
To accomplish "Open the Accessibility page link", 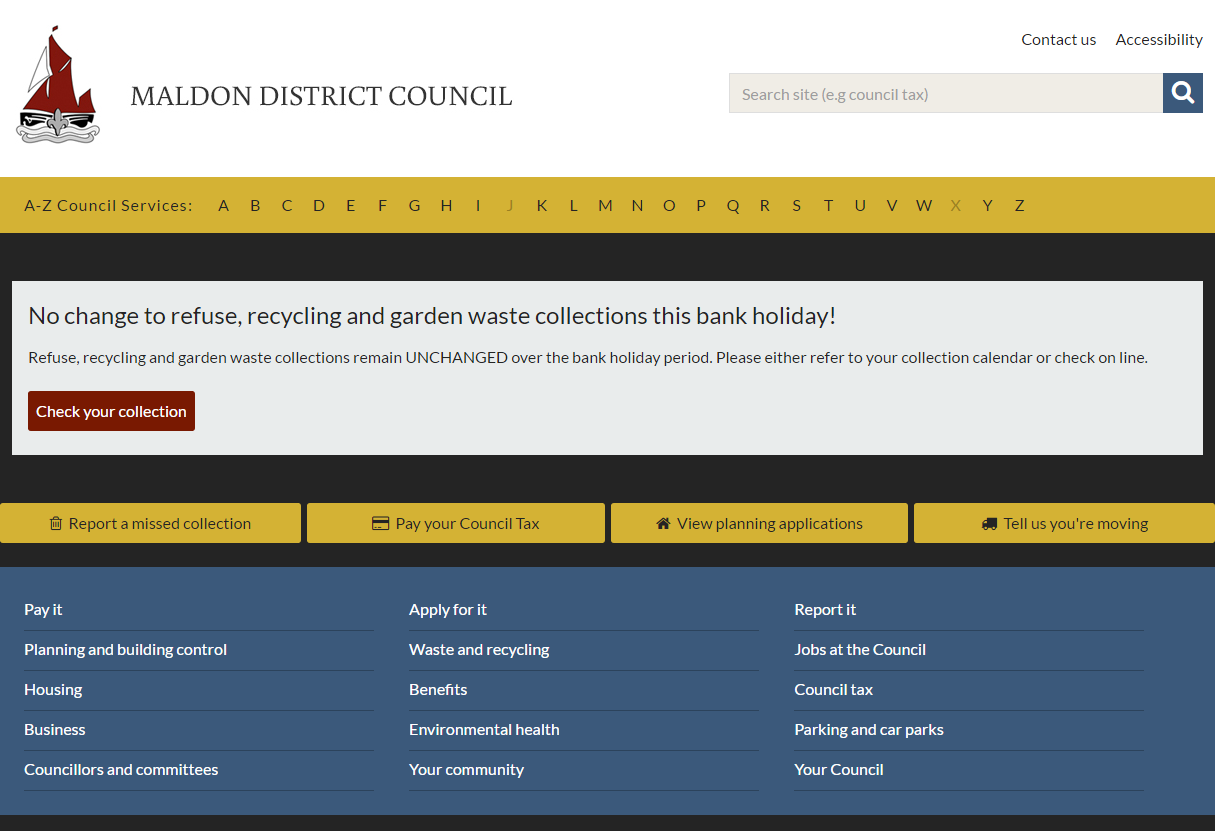I will pos(1158,40).
